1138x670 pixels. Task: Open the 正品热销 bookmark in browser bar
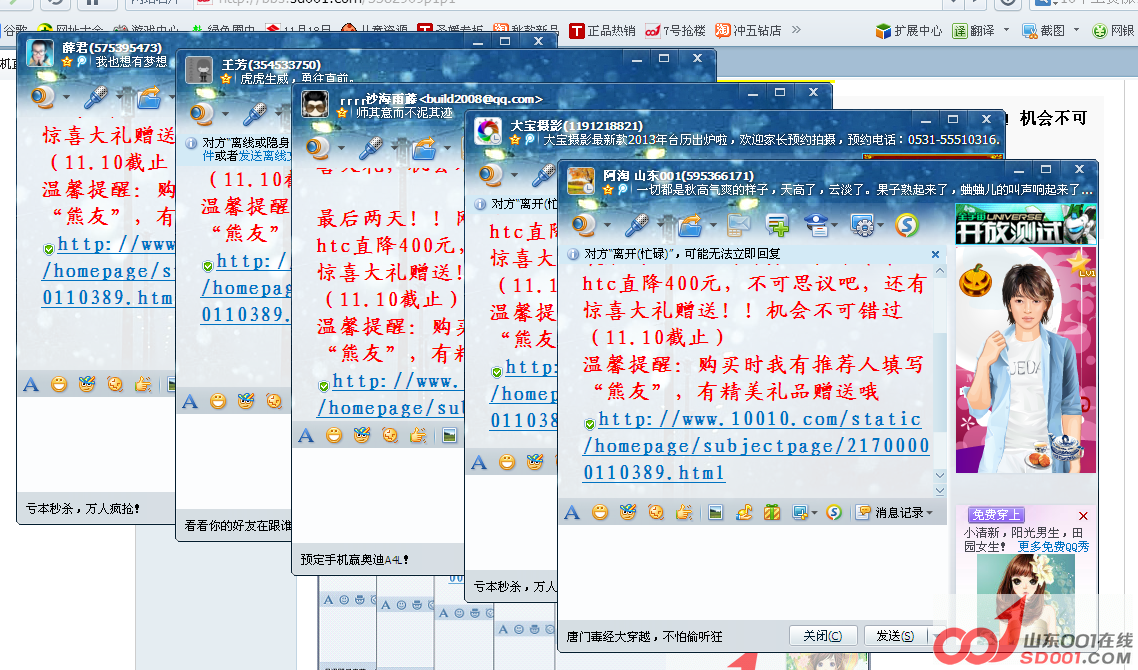point(602,30)
